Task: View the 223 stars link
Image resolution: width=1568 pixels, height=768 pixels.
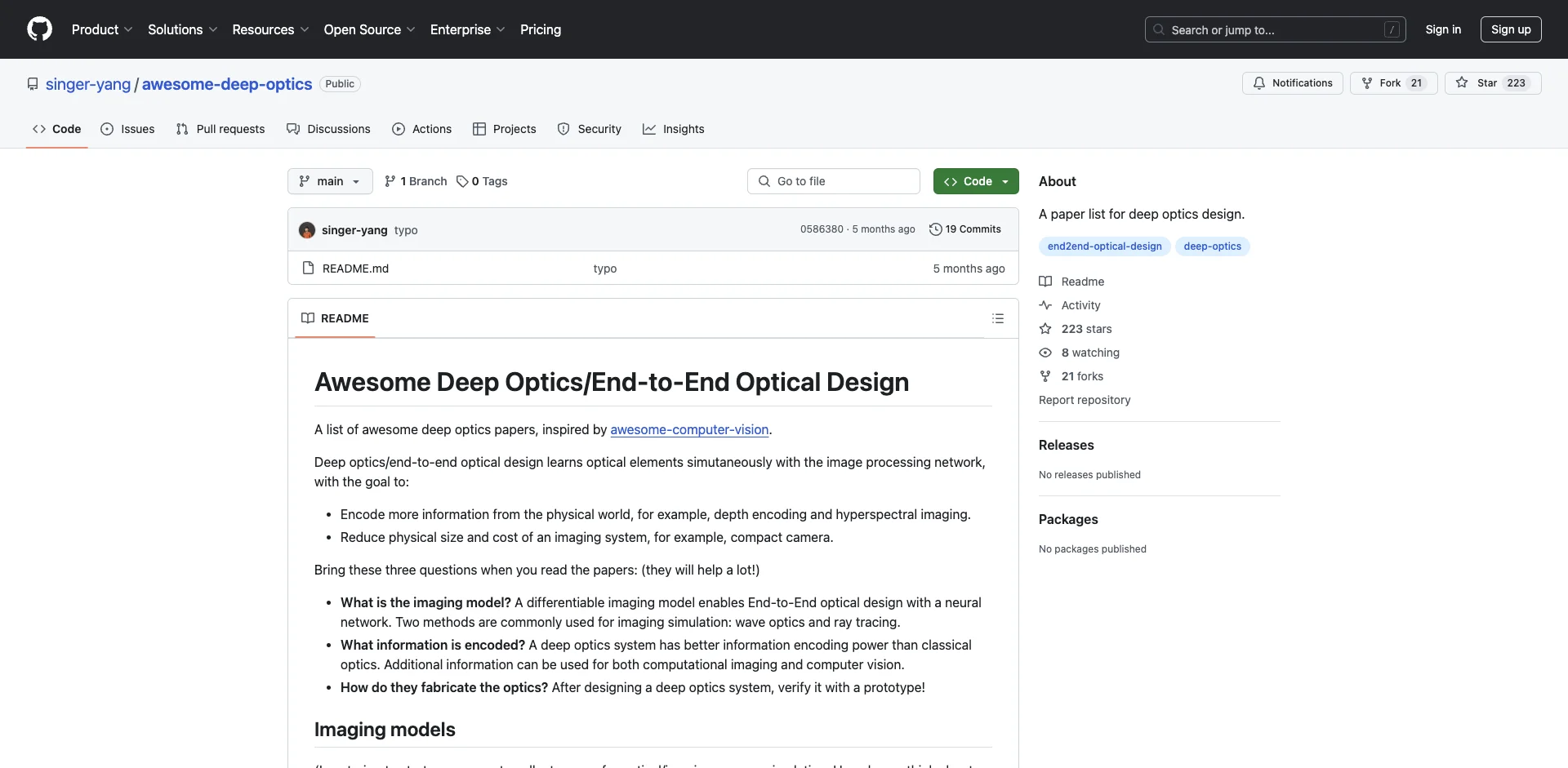Action: coord(1076,329)
